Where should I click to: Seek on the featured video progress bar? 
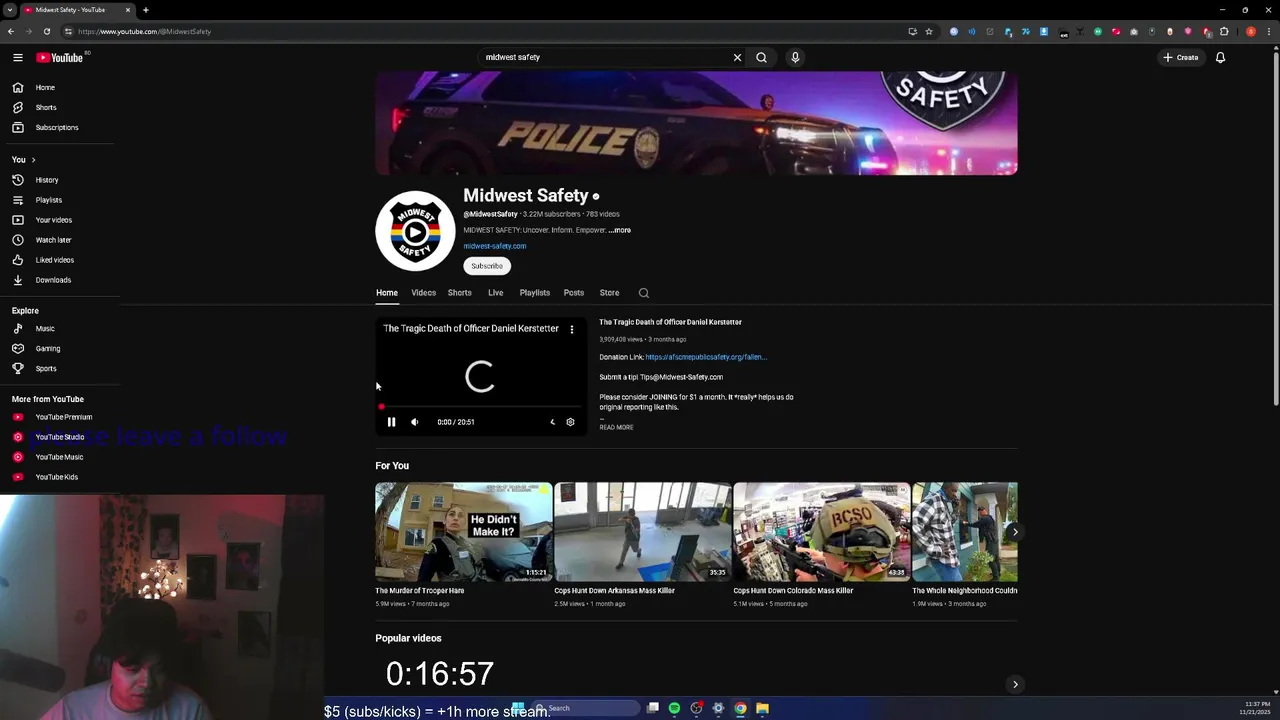480,407
